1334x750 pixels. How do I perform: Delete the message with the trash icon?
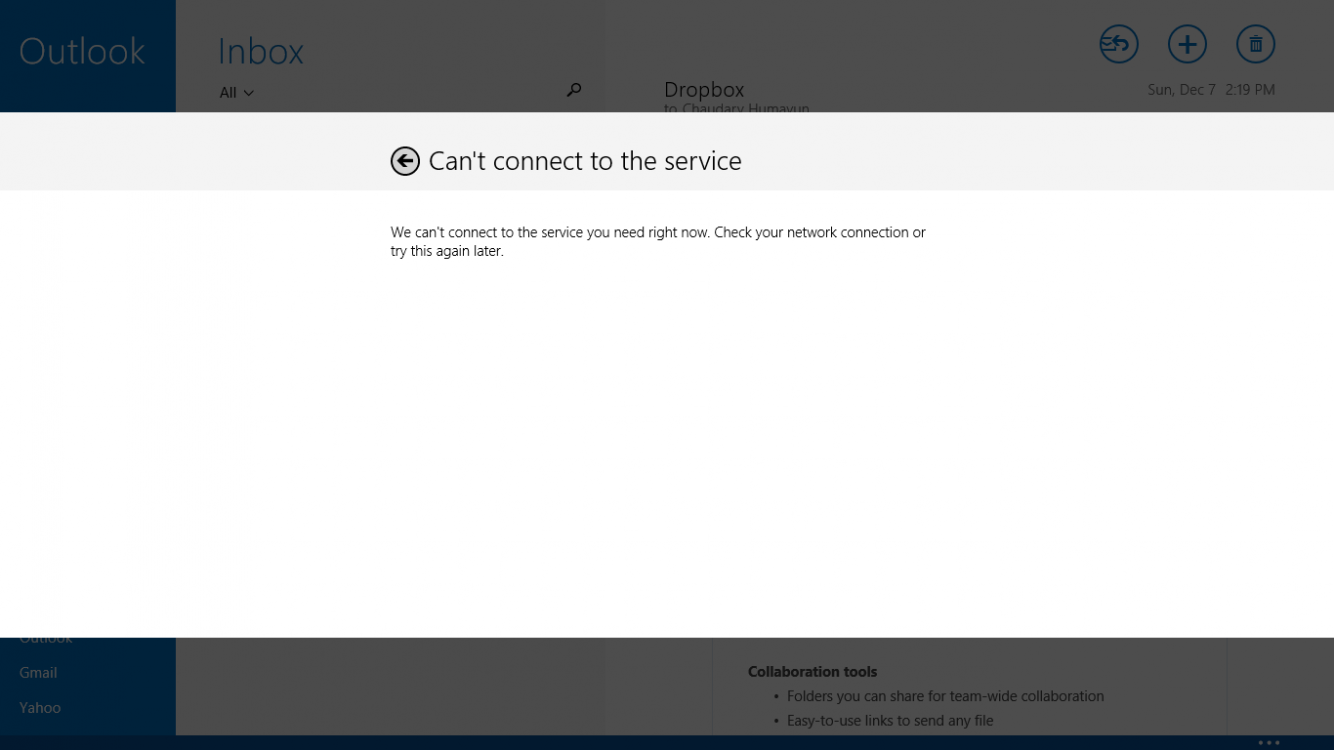tap(1255, 44)
